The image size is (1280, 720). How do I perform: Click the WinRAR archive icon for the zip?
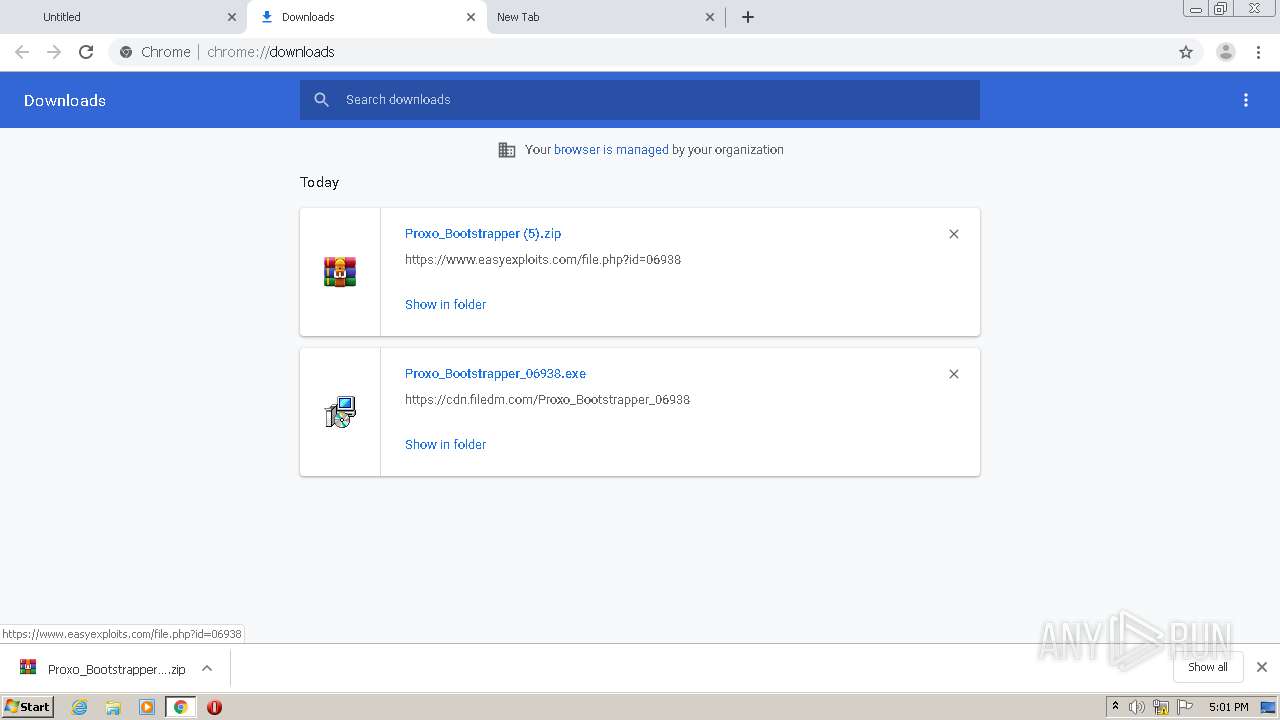click(340, 272)
